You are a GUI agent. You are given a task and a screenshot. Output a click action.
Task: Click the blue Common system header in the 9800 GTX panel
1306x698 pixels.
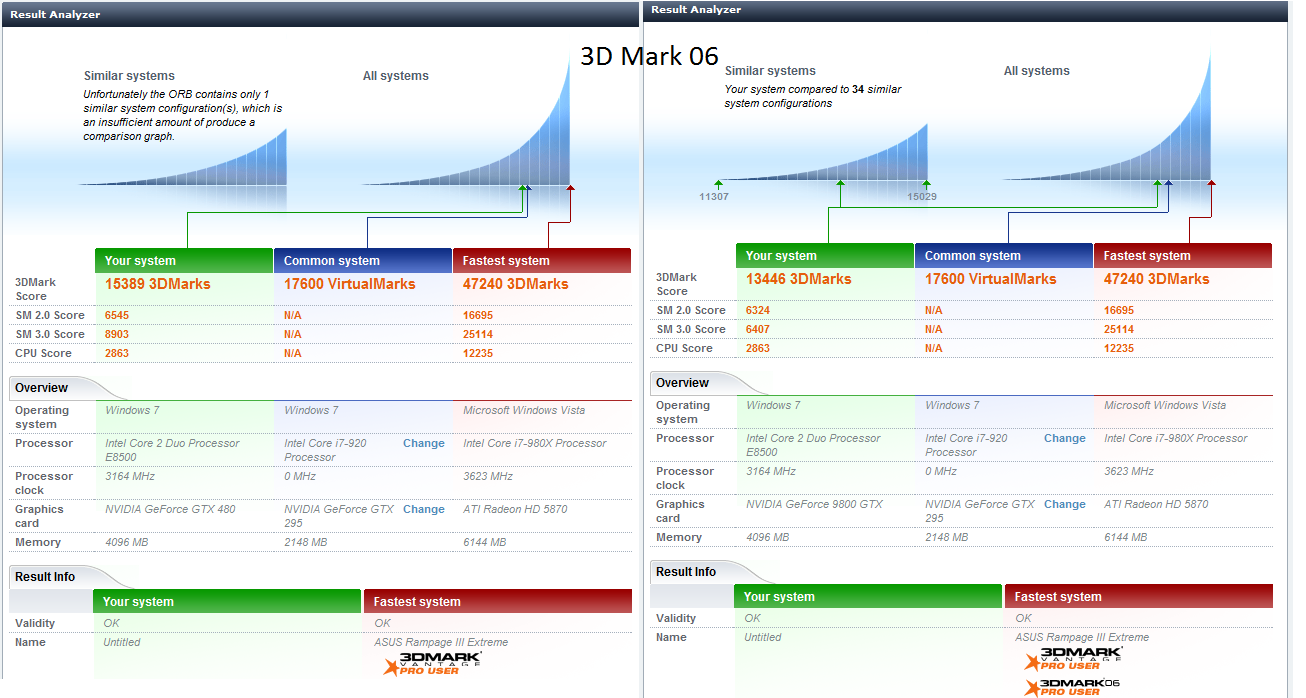(1004, 256)
